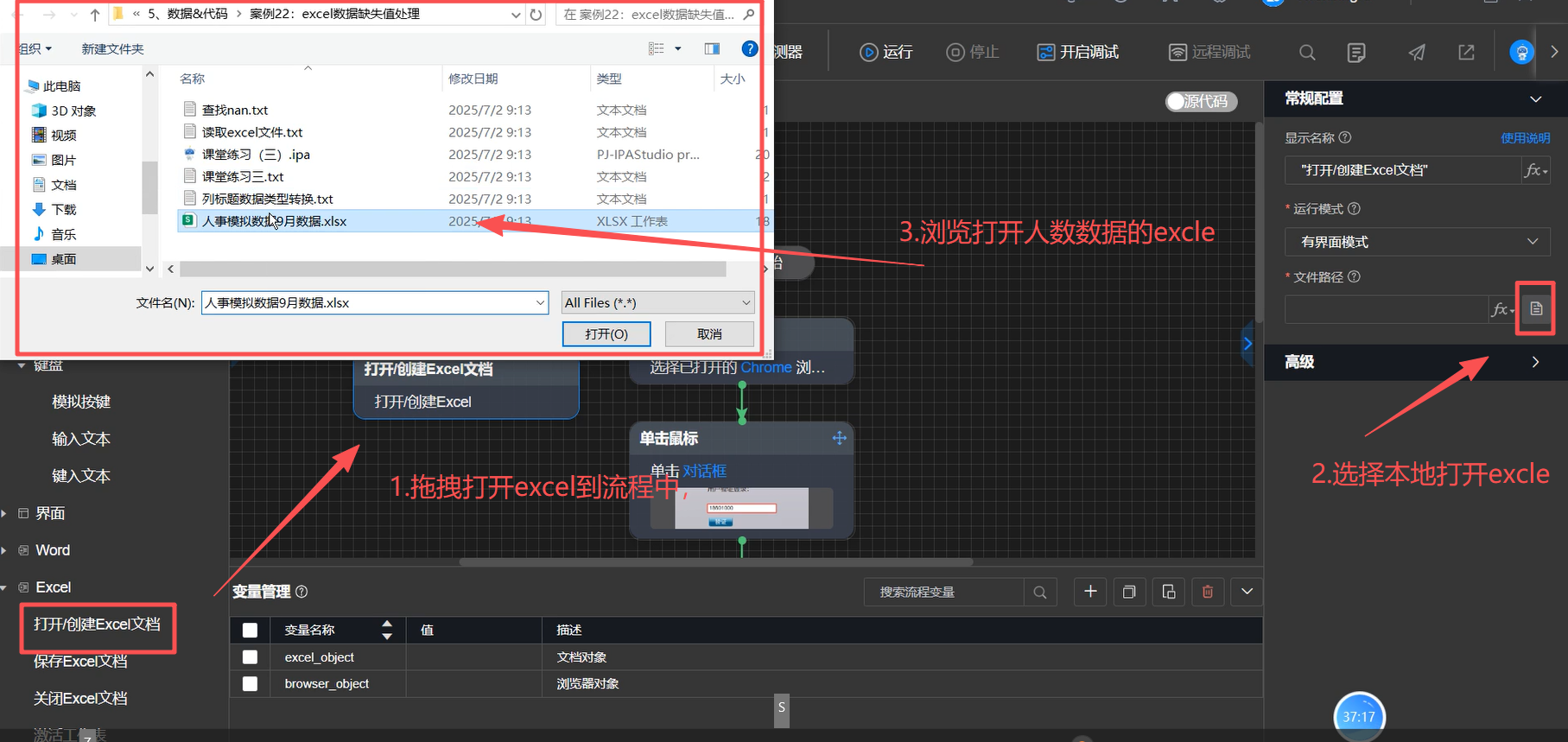Viewport: 1568px width, 742px height.
Task: Click 取消 button in file dialog
Action: 709,334
